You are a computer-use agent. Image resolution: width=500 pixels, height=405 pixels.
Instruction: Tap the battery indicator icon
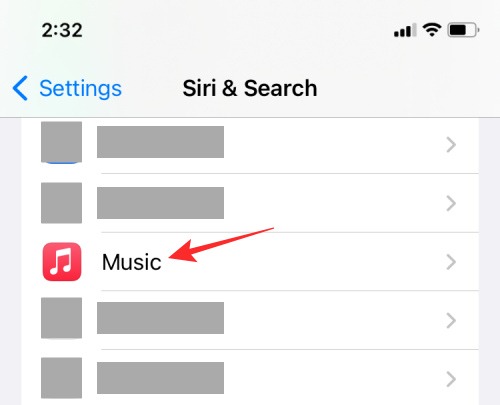(463, 30)
